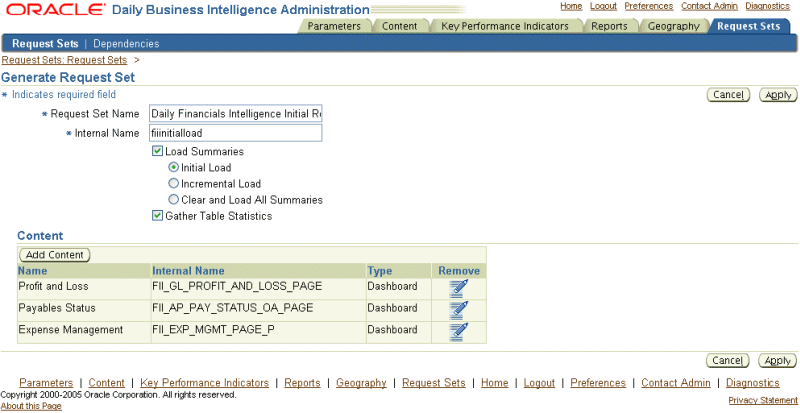This screenshot has width=800, height=413.
Task: Open the Home link in header
Action: point(571,6)
